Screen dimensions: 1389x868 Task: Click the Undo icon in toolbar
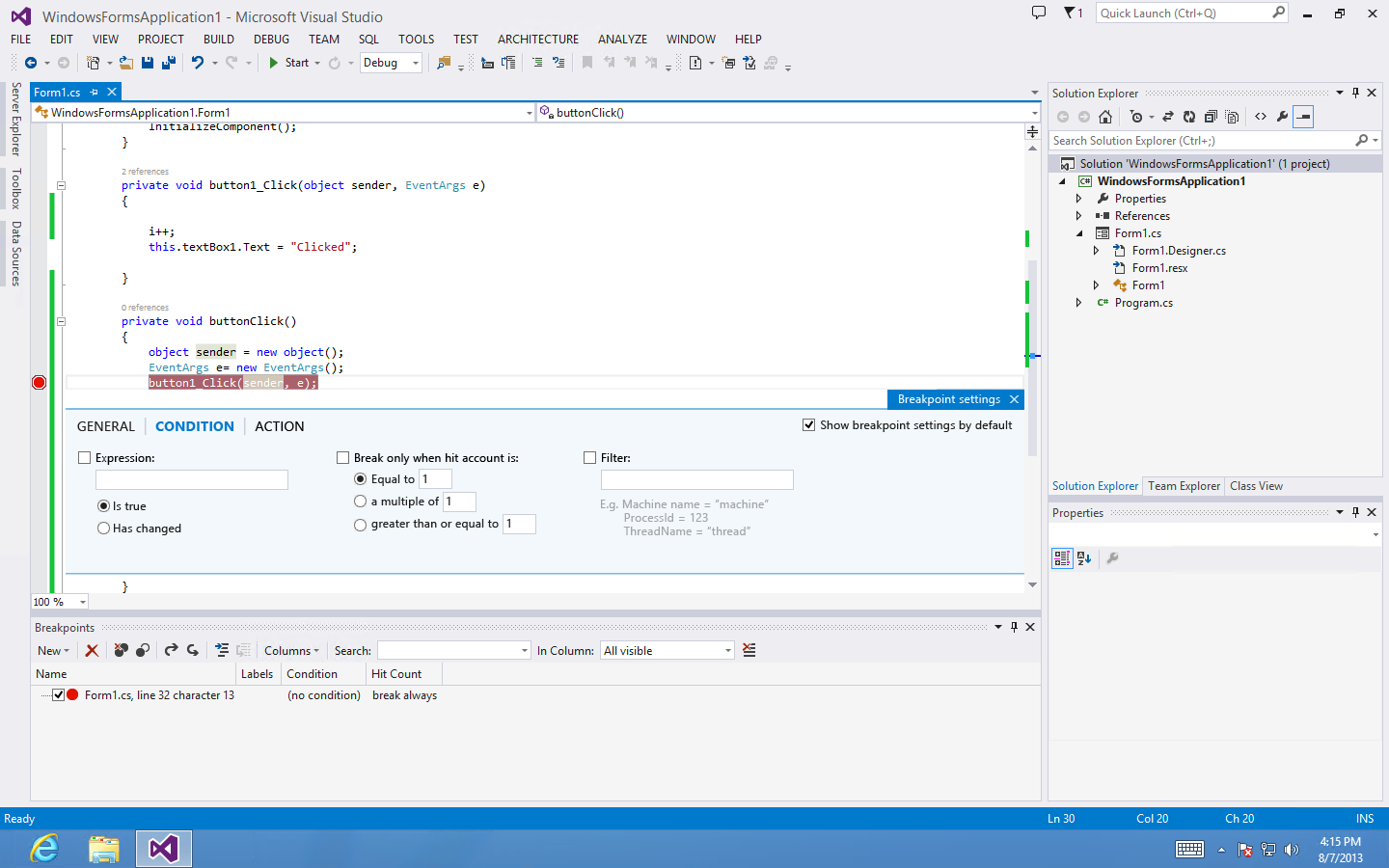(x=198, y=63)
